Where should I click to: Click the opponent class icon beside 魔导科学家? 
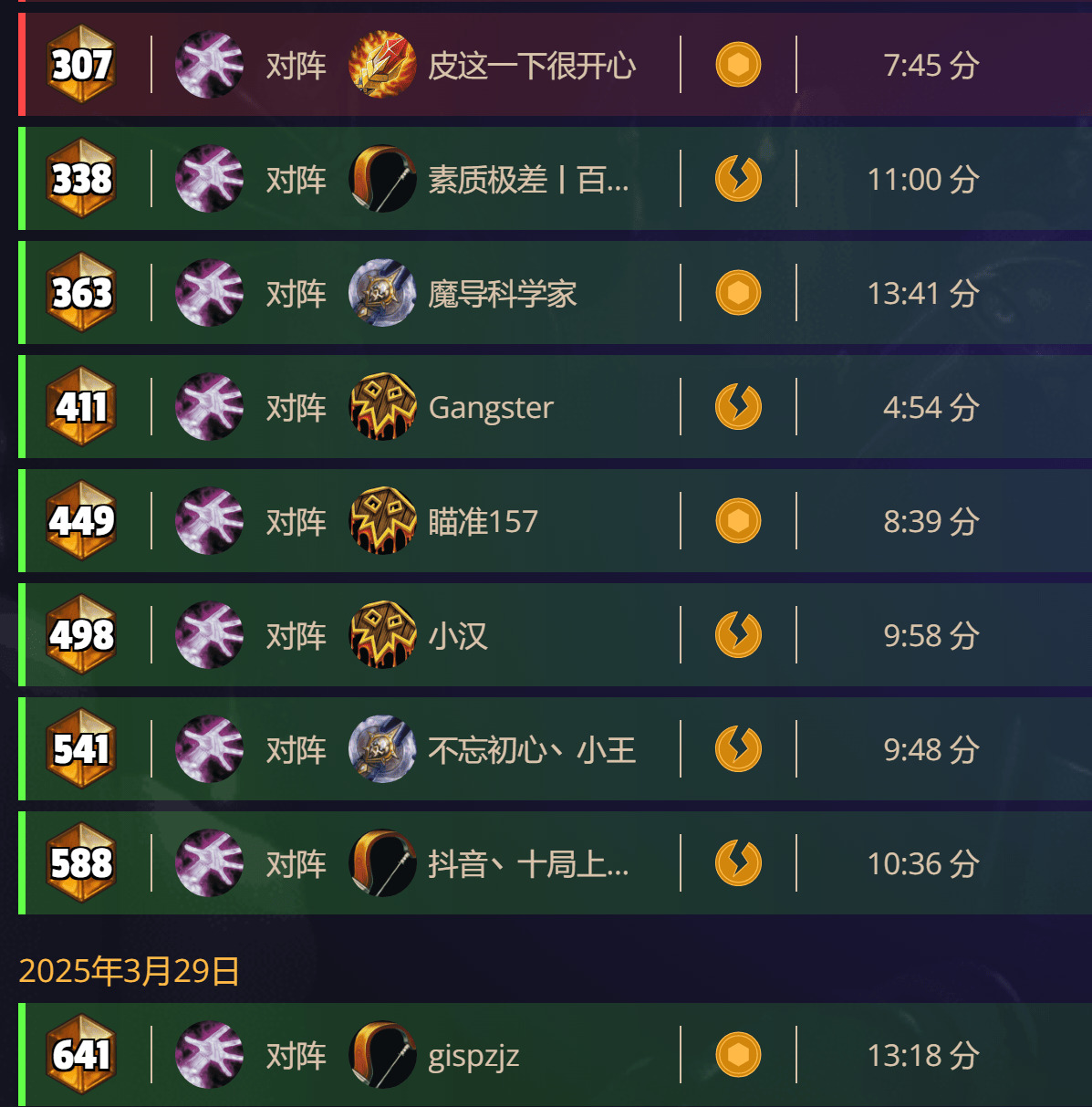(x=382, y=293)
